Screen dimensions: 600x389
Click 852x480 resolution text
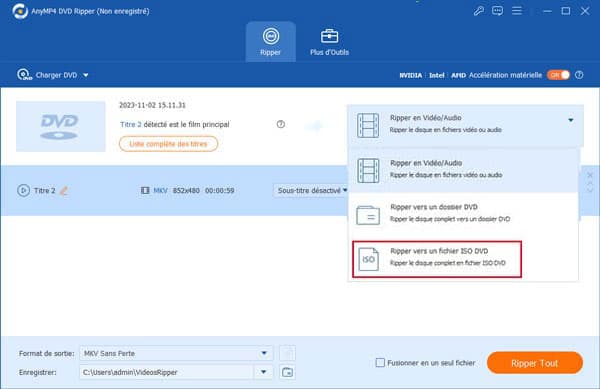(186, 190)
